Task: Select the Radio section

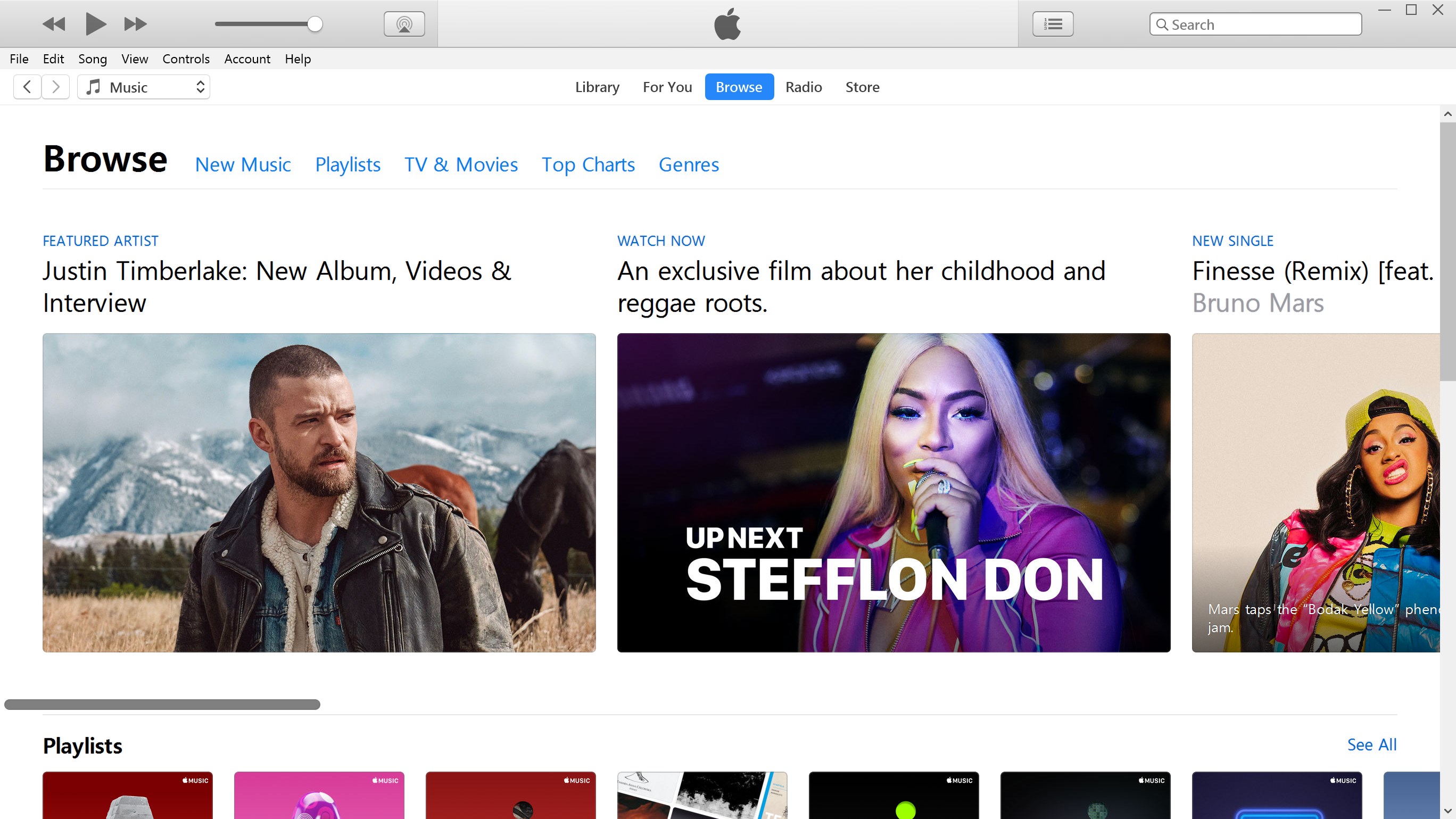Action: click(803, 87)
